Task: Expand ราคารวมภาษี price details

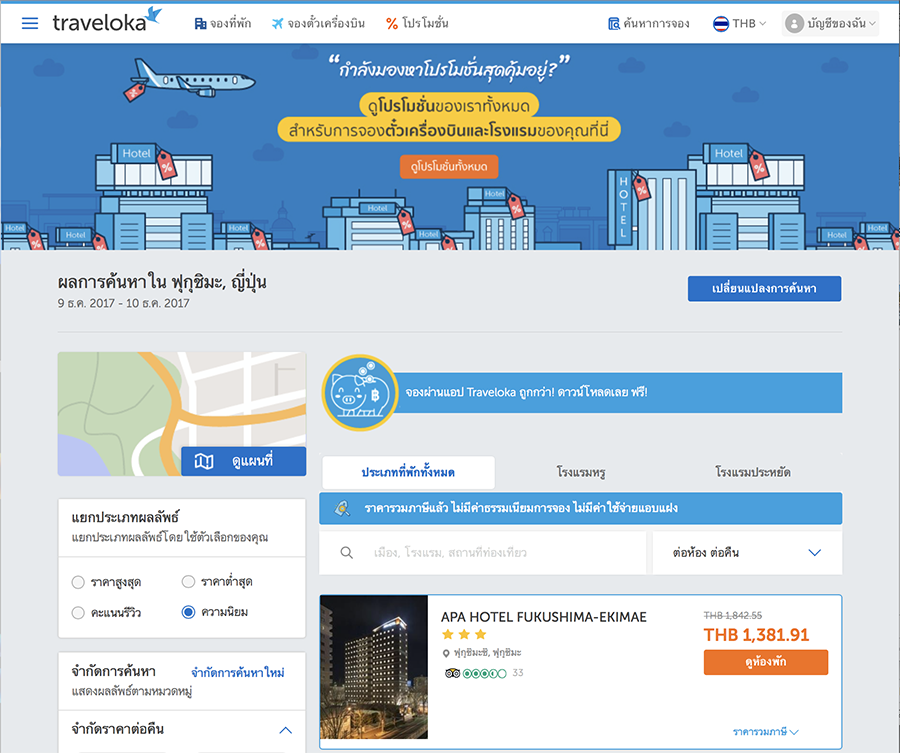Action: tap(766, 732)
